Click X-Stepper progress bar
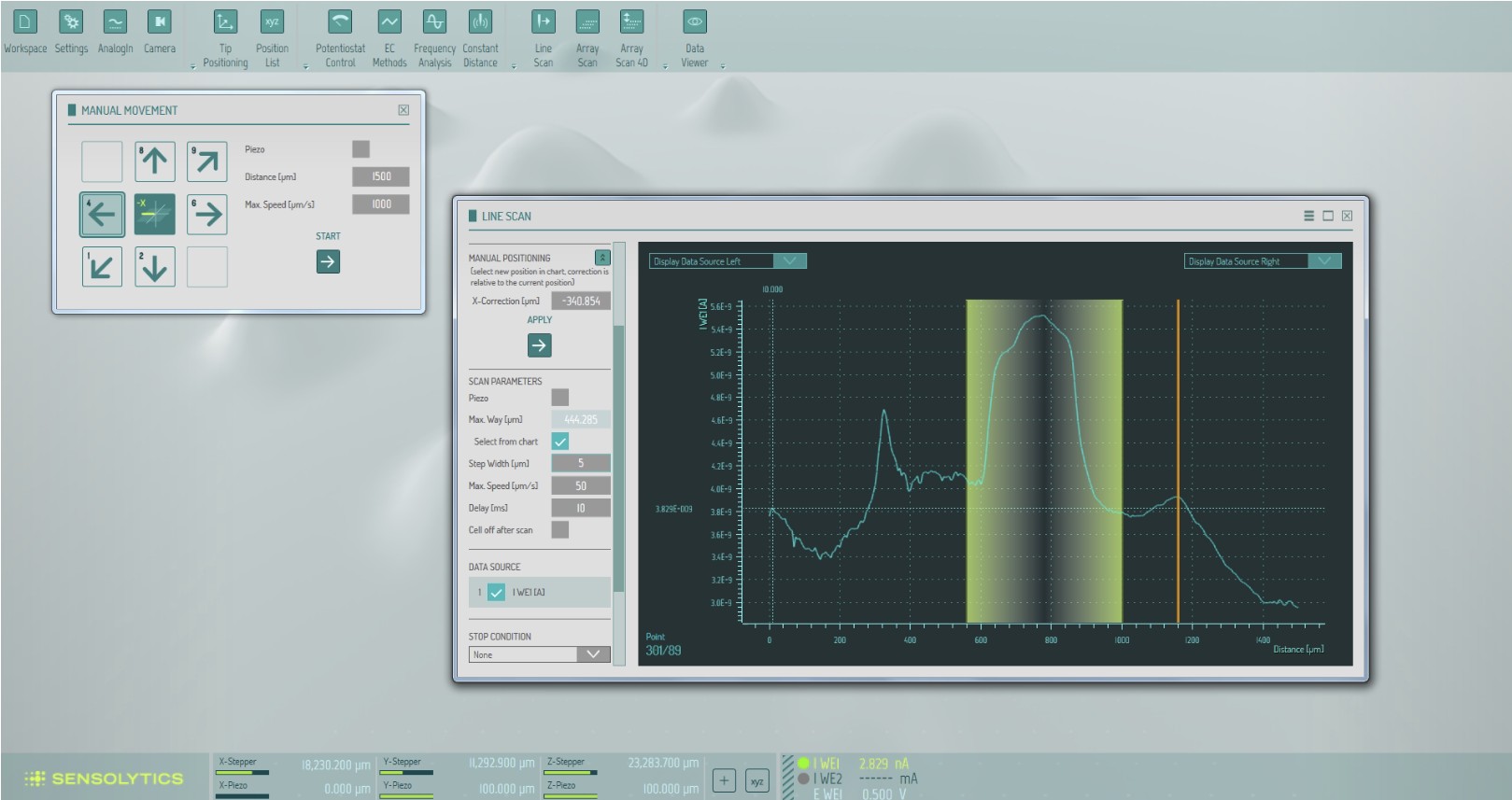The width and height of the screenshot is (1512, 800). [x=242, y=773]
